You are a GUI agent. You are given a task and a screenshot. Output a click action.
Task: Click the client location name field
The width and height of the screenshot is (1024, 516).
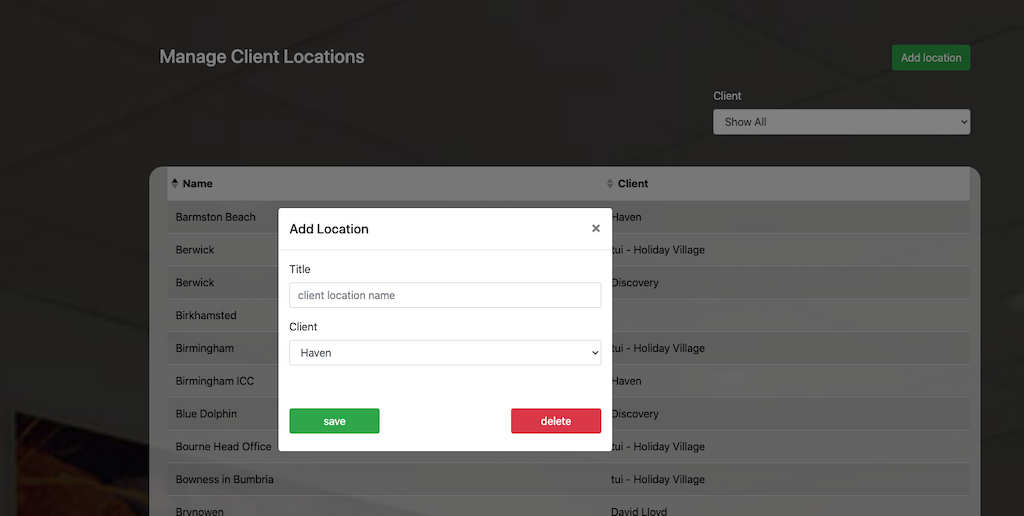(x=445, y=295)
